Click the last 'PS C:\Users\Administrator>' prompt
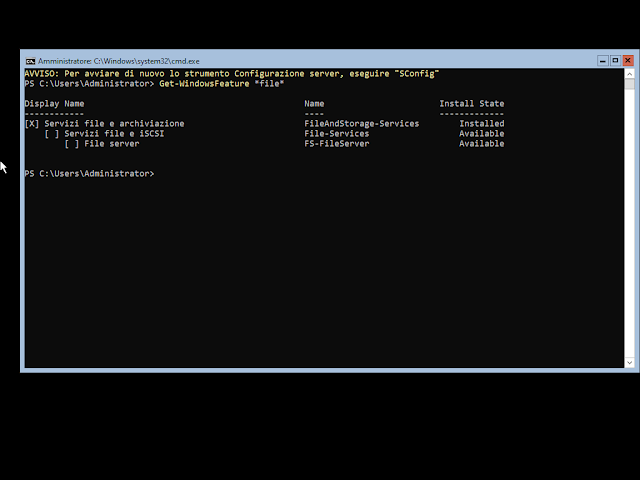The image size is (640, 480). pos(89,174)
